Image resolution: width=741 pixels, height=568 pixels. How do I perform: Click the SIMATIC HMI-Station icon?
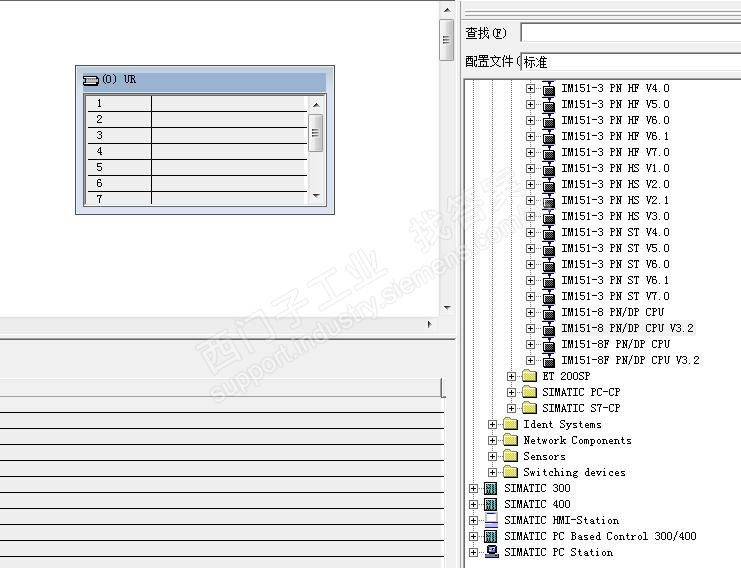pos(491,520)
